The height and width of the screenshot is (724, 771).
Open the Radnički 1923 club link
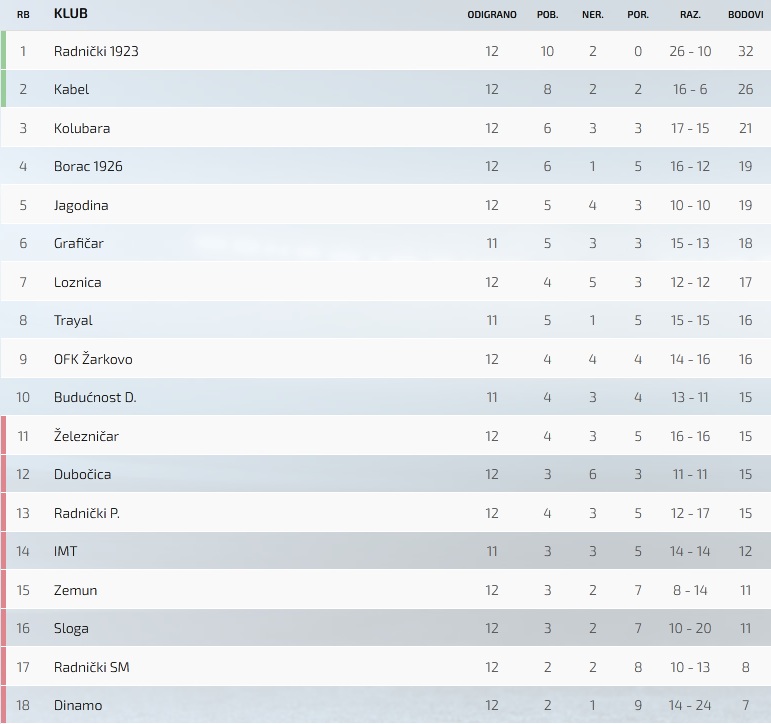[x=96, y=51]
